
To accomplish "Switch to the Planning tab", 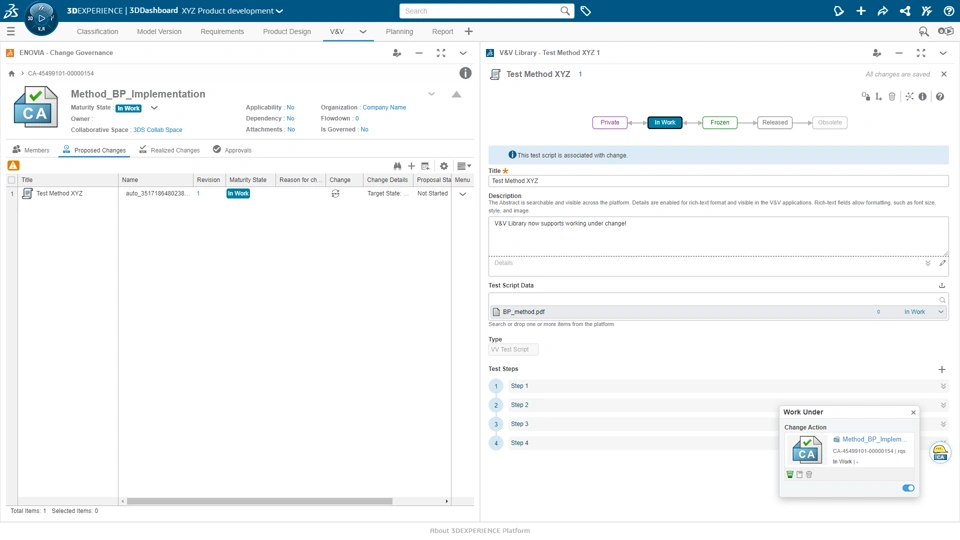I will 399,32.
